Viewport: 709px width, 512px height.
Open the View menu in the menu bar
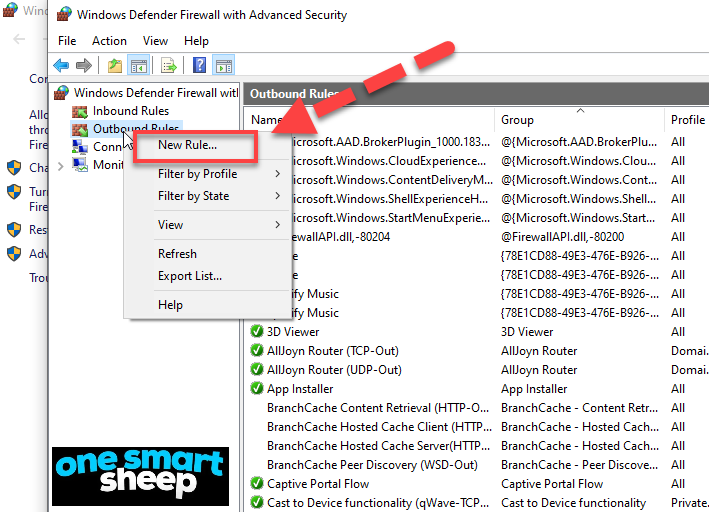(156, 41)
